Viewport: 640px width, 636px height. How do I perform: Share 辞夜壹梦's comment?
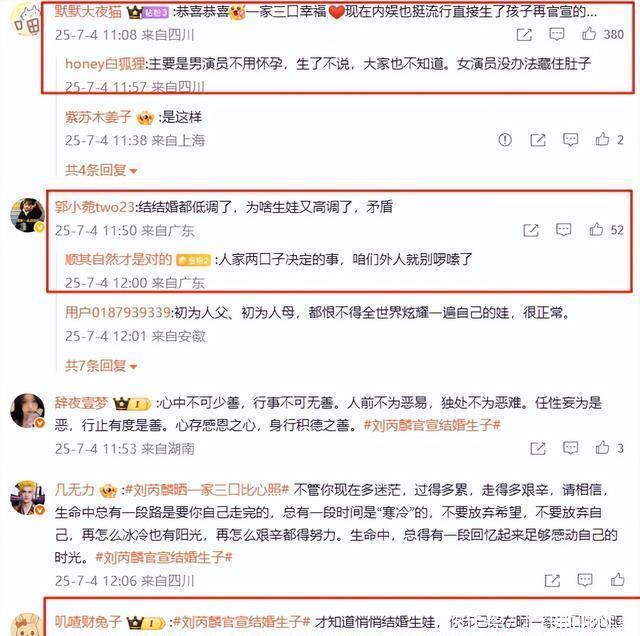coord(538,448)
